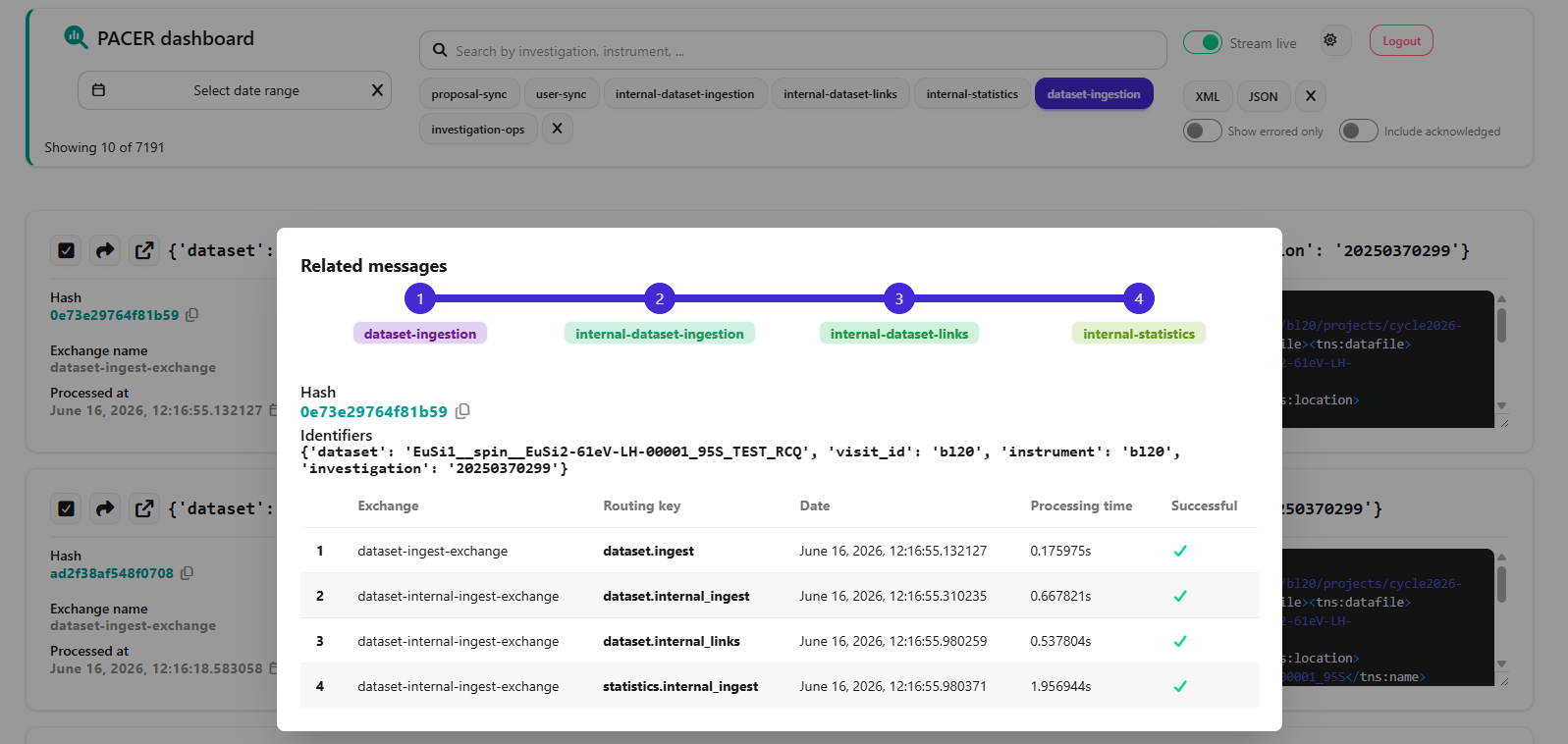Click scrollbar of first XML payload box
This screenshot has width=1568, height=744.
[1501, 325]
